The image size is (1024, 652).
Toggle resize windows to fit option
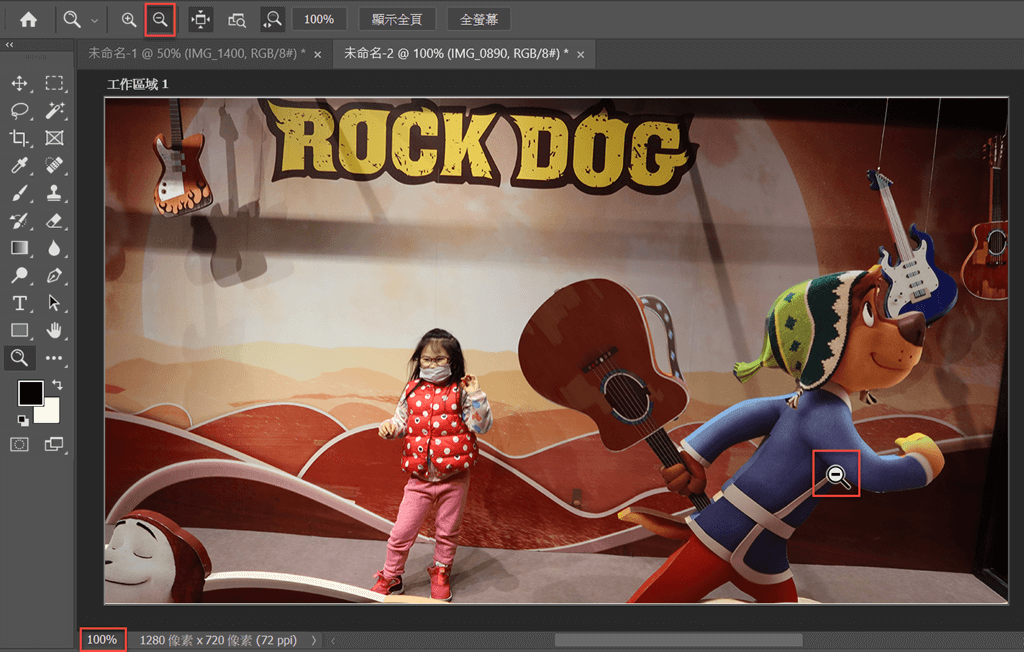coord(200,20)
